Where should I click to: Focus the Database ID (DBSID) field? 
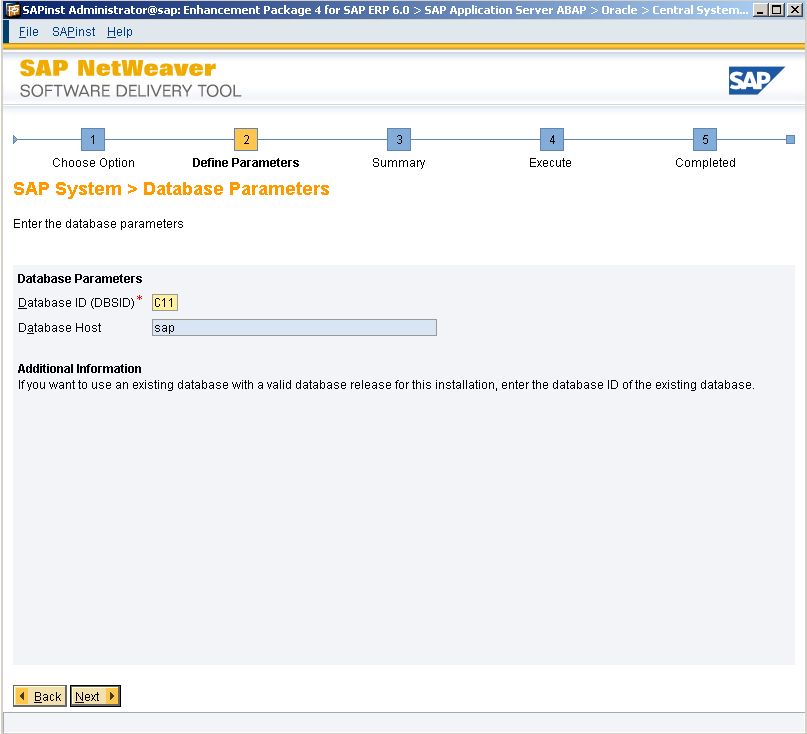click(x=165, y=303)
